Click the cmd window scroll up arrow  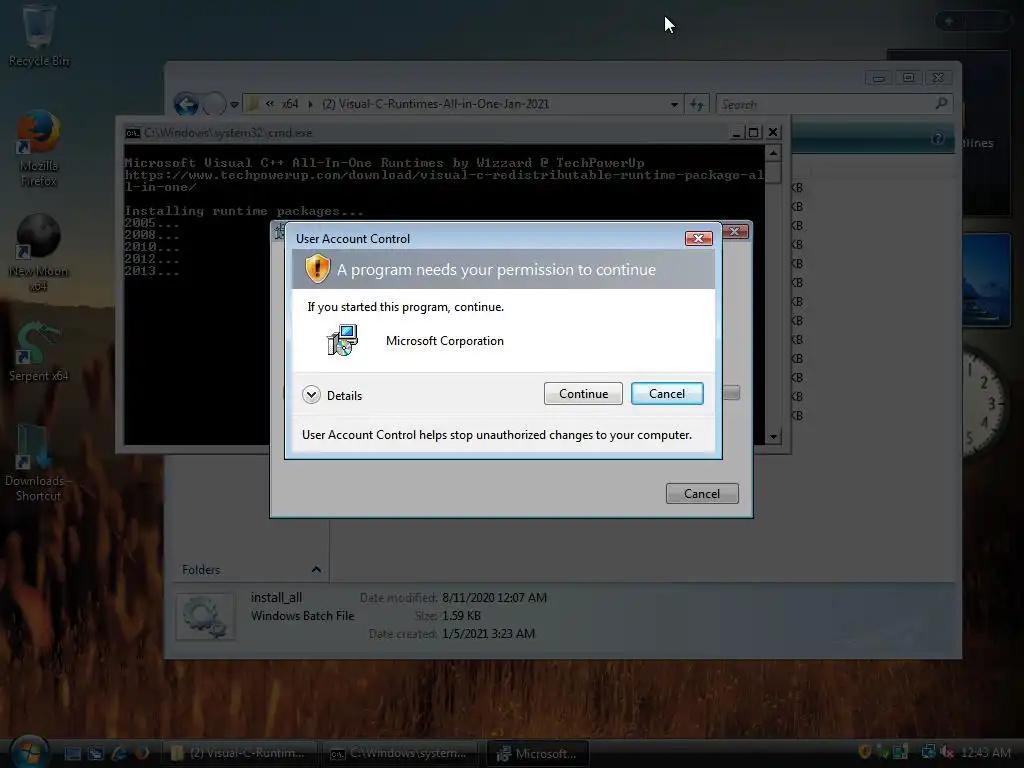(x=773, y=153)
